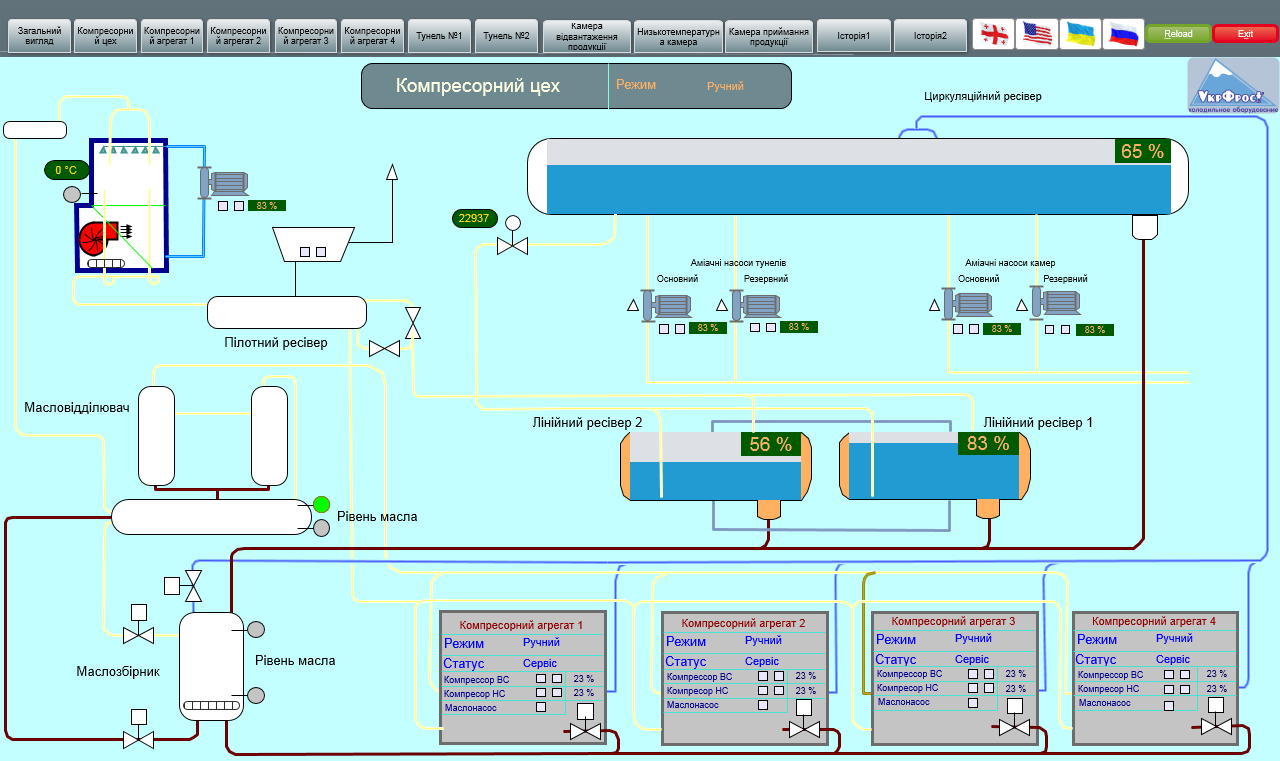Click the valve icon beside the 22937 indicator

[512, 244]
